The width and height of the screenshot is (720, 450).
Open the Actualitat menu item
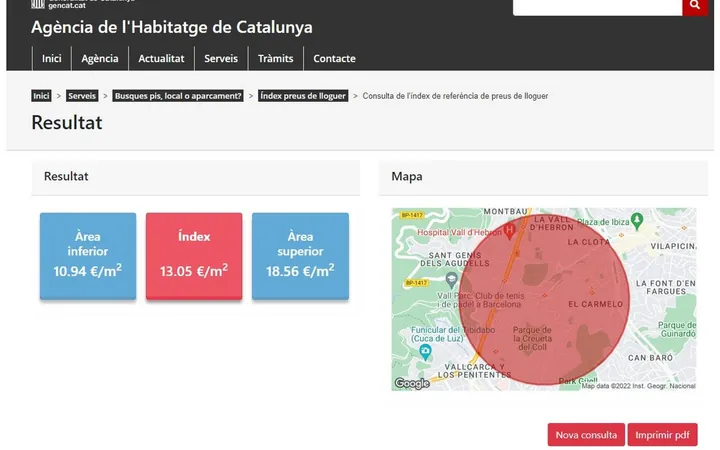pyautogui.click(x=161, y=58)
